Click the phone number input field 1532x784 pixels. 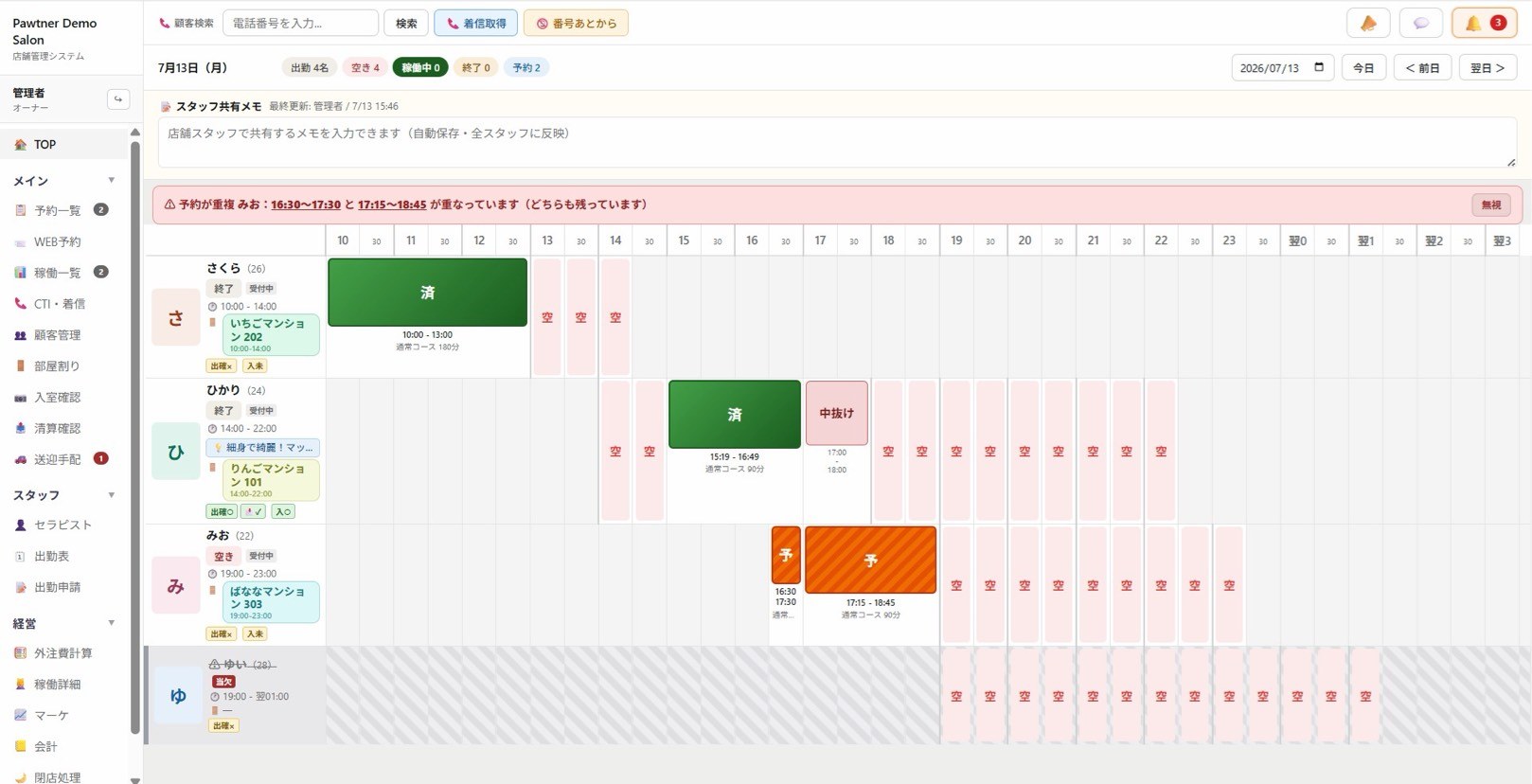pos(300,23)
